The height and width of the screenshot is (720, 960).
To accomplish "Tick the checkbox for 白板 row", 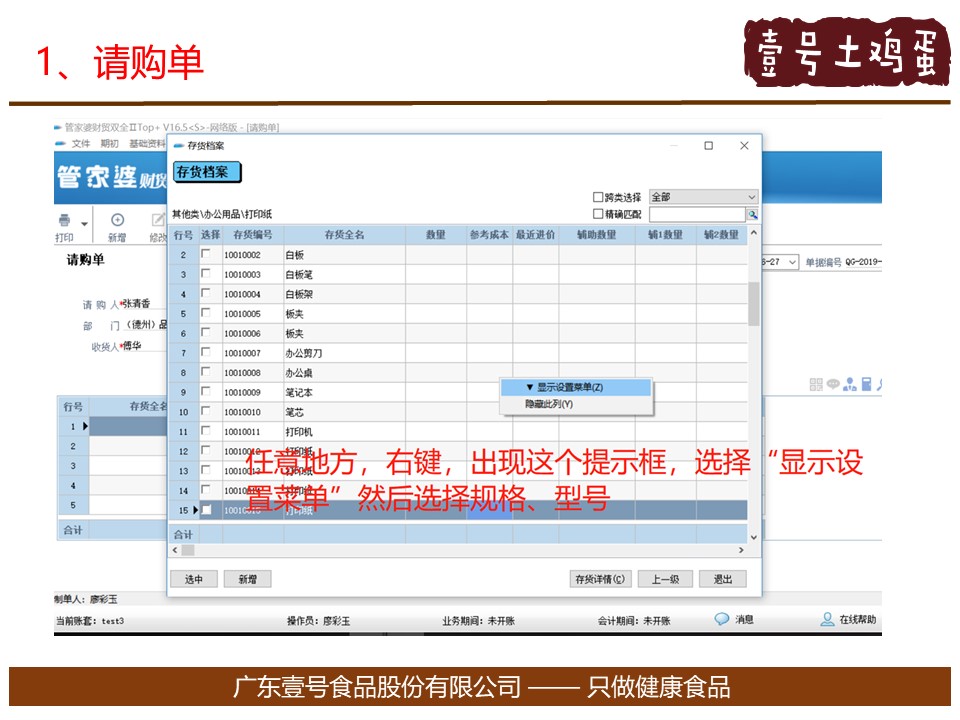I will 206,255.
